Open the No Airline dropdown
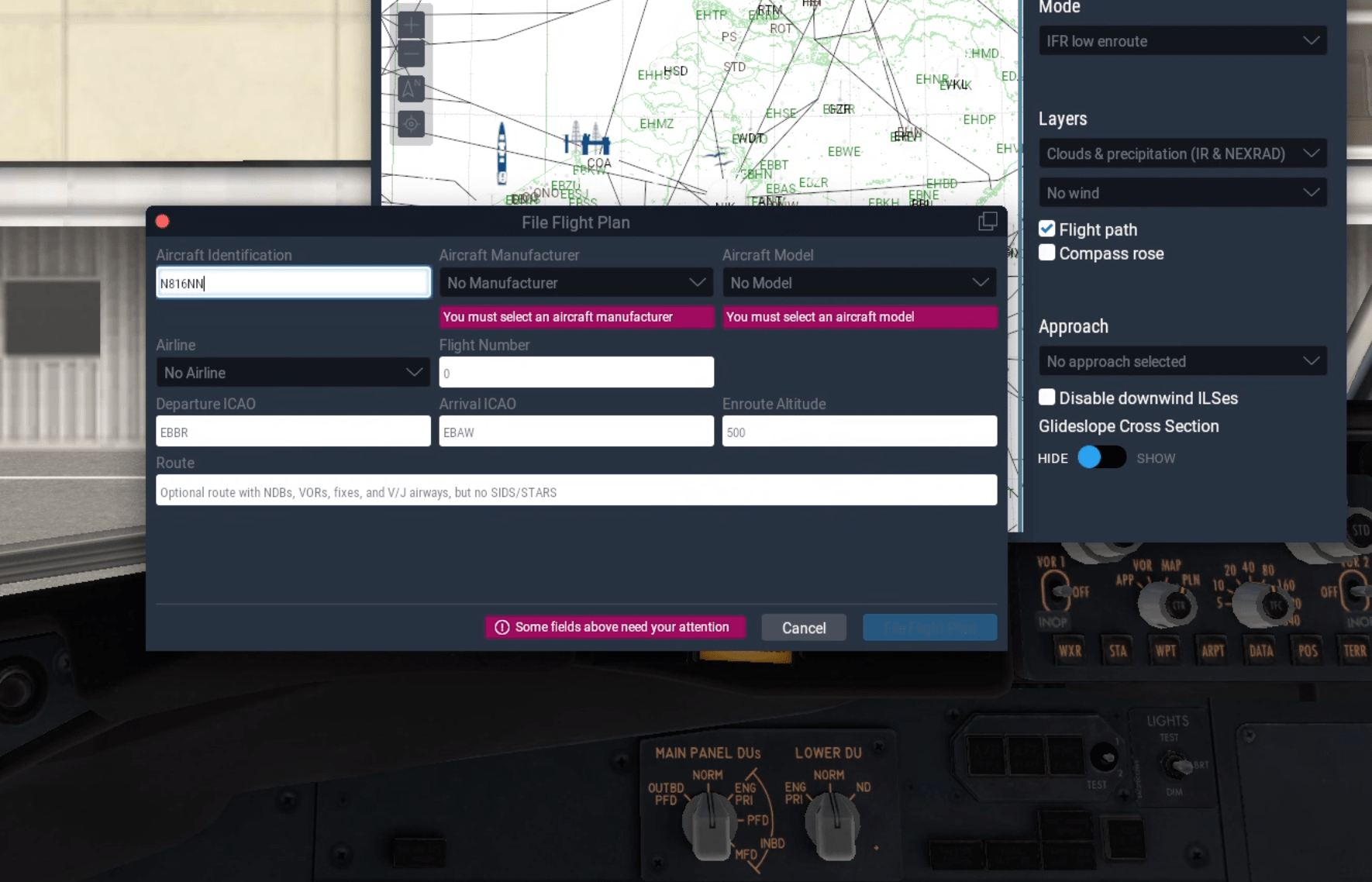This screenshot has width=1372, height=882. click(292, 372)
